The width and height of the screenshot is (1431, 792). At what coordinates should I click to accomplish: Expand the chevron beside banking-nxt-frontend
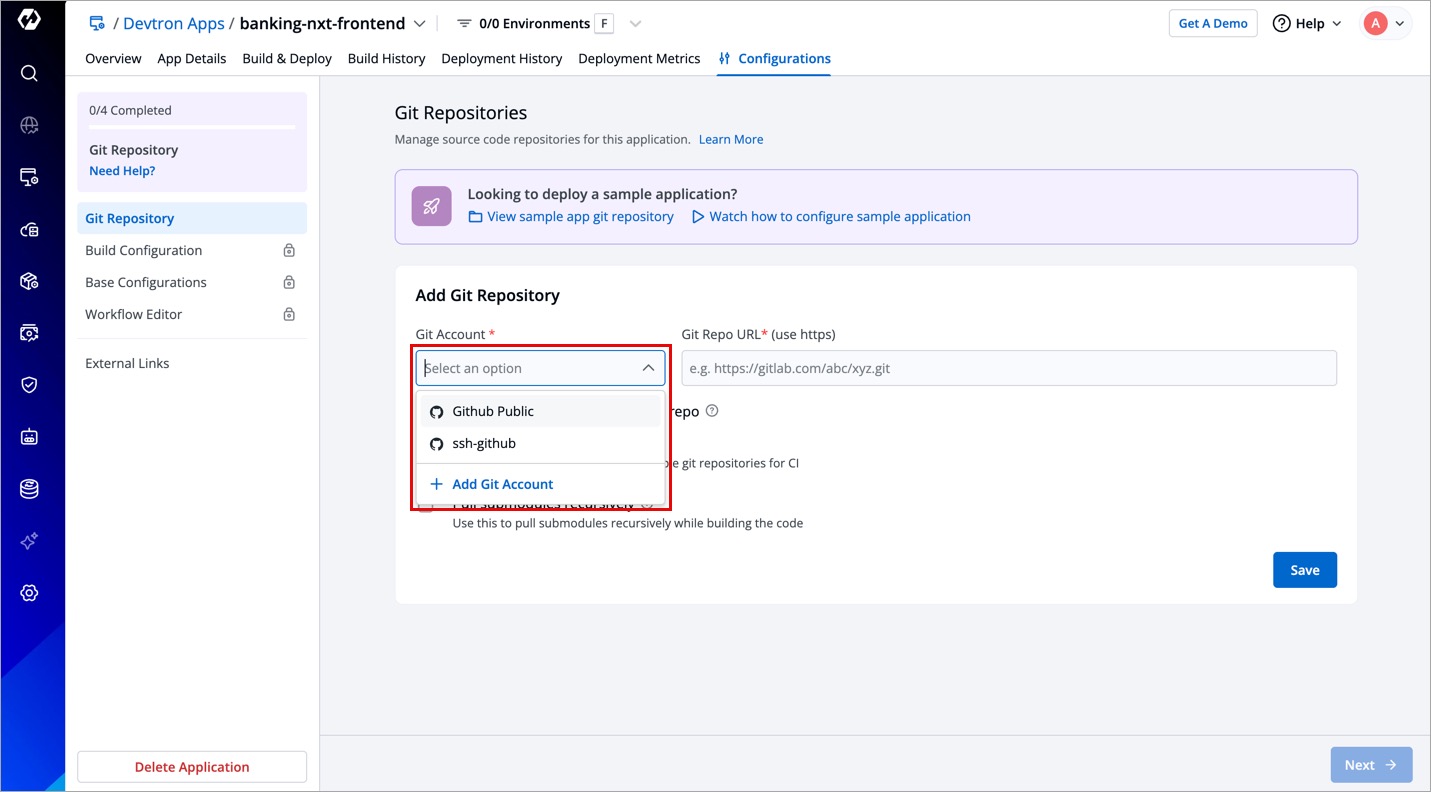[419, 24]
